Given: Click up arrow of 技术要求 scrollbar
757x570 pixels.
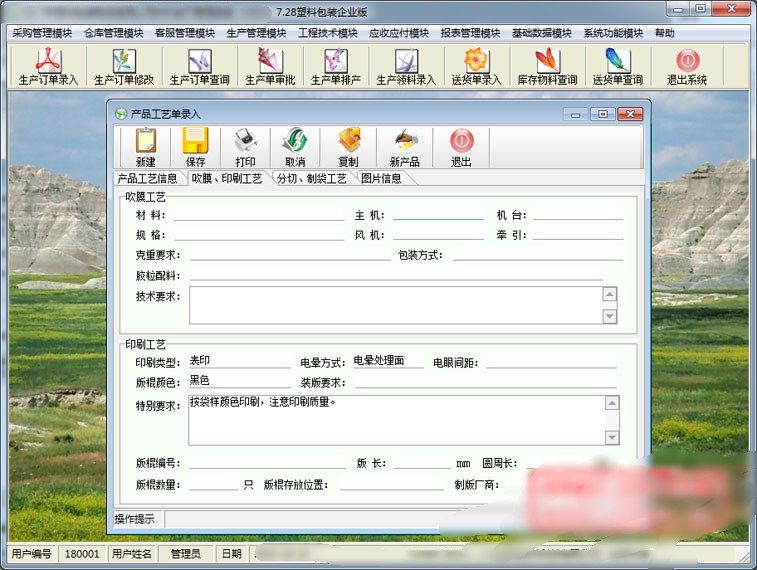Looking at the screenshot, I should point(610,294).
